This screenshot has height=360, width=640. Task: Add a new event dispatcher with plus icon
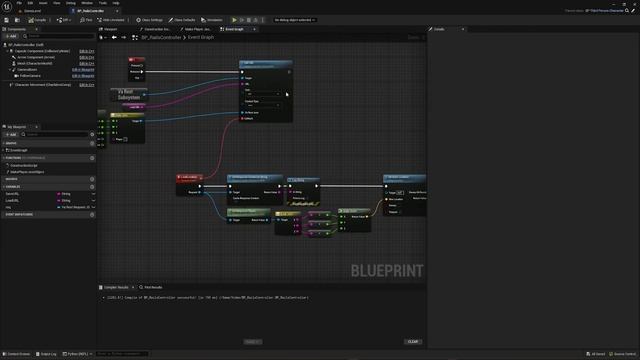point(92,214)
